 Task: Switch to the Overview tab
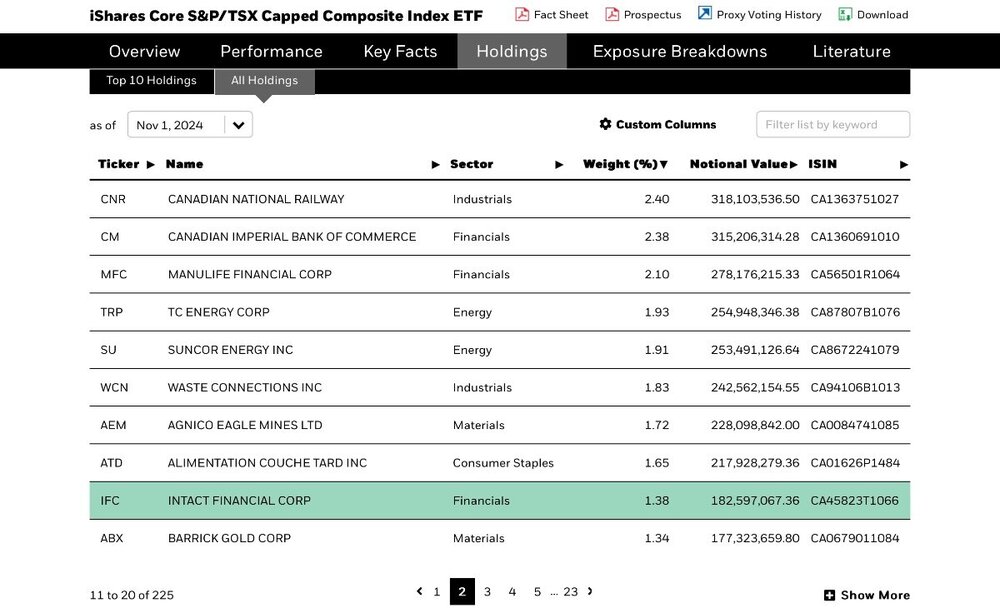145,51
